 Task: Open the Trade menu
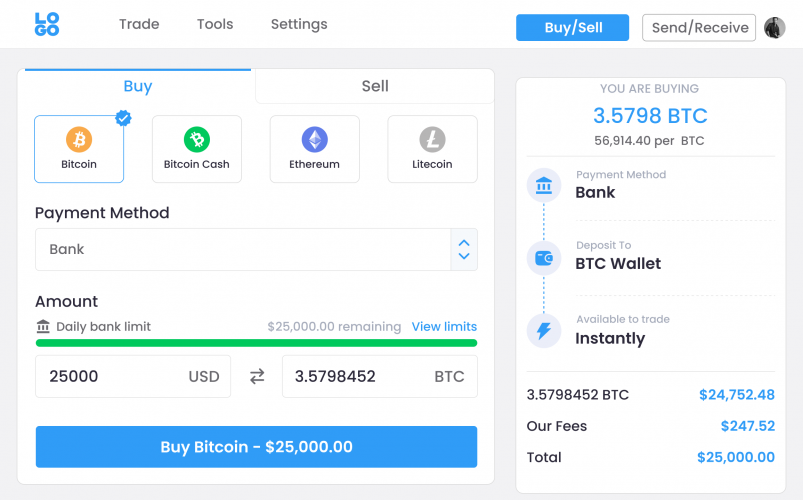click(139, 24)
